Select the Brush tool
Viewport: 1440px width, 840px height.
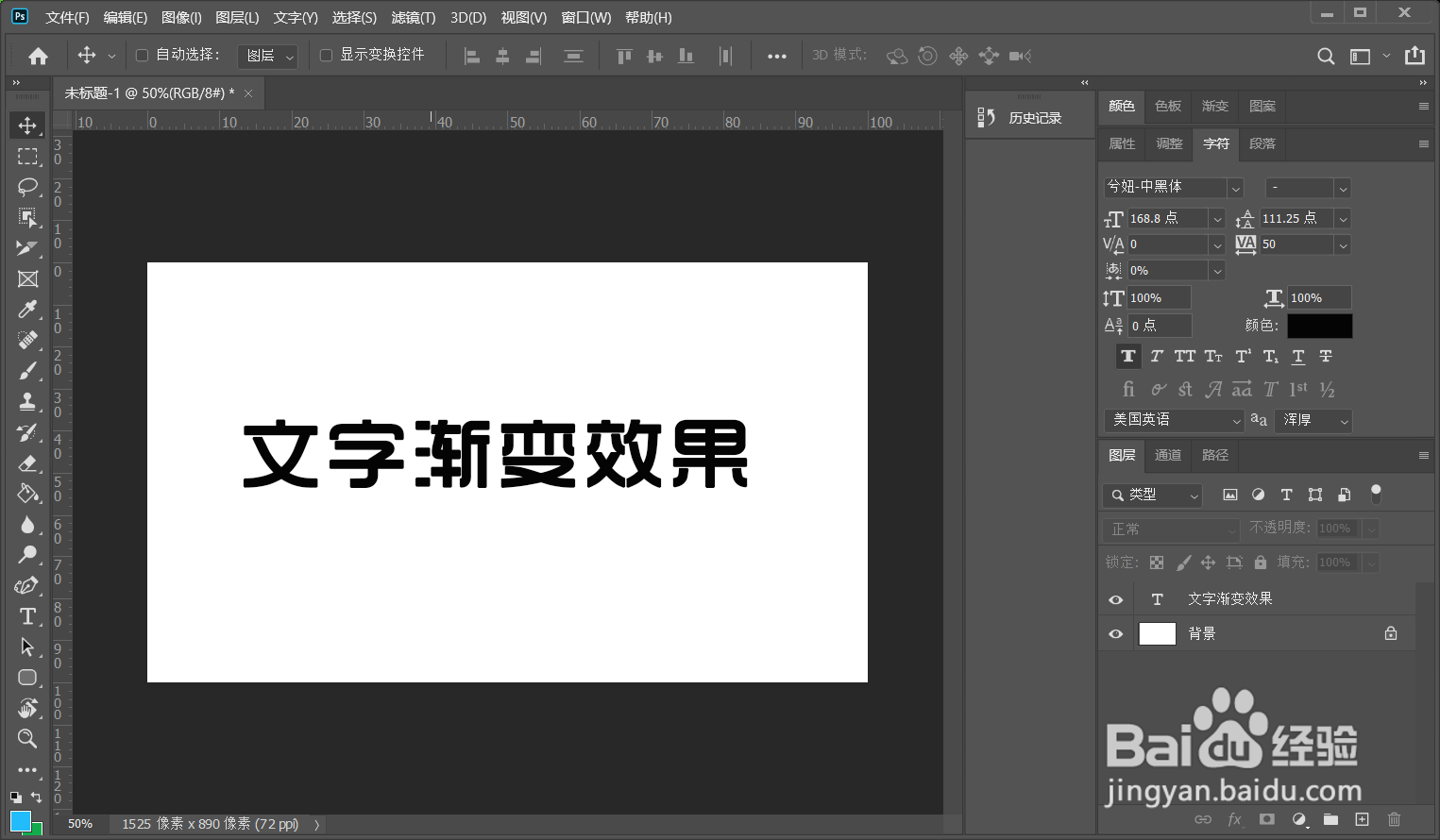27,371
